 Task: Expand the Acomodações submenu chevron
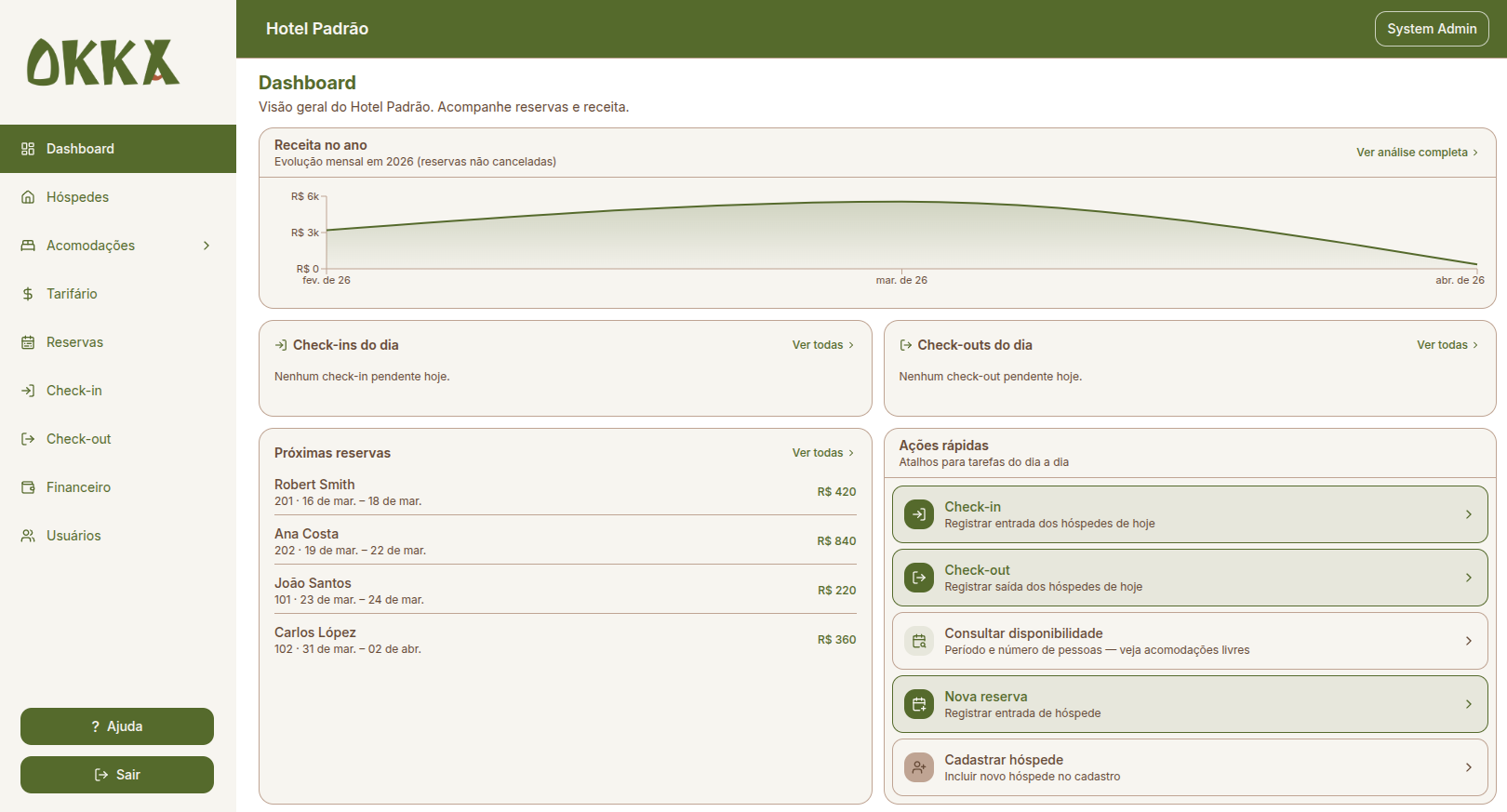[207, 246]
